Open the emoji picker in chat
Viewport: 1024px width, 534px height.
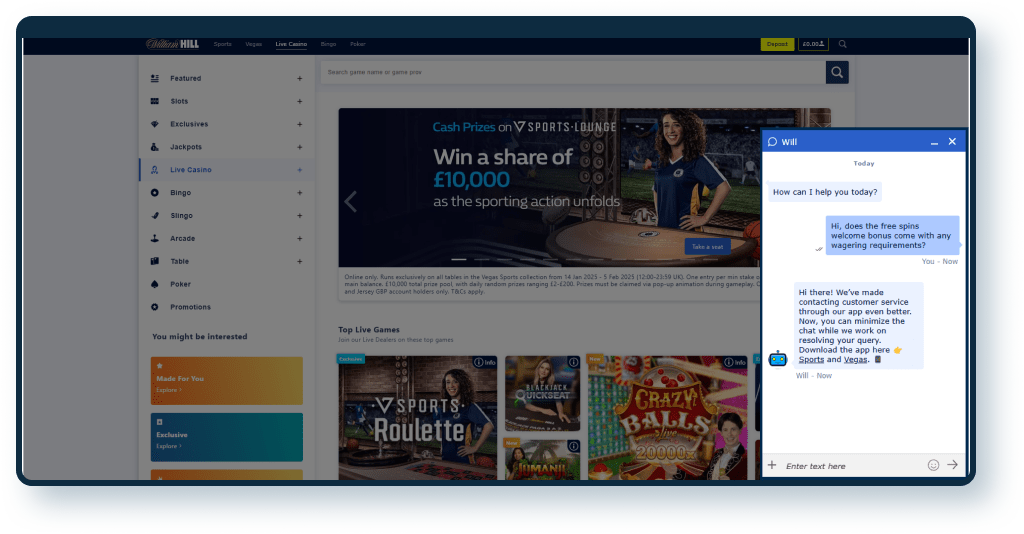[x=933, y=465]
